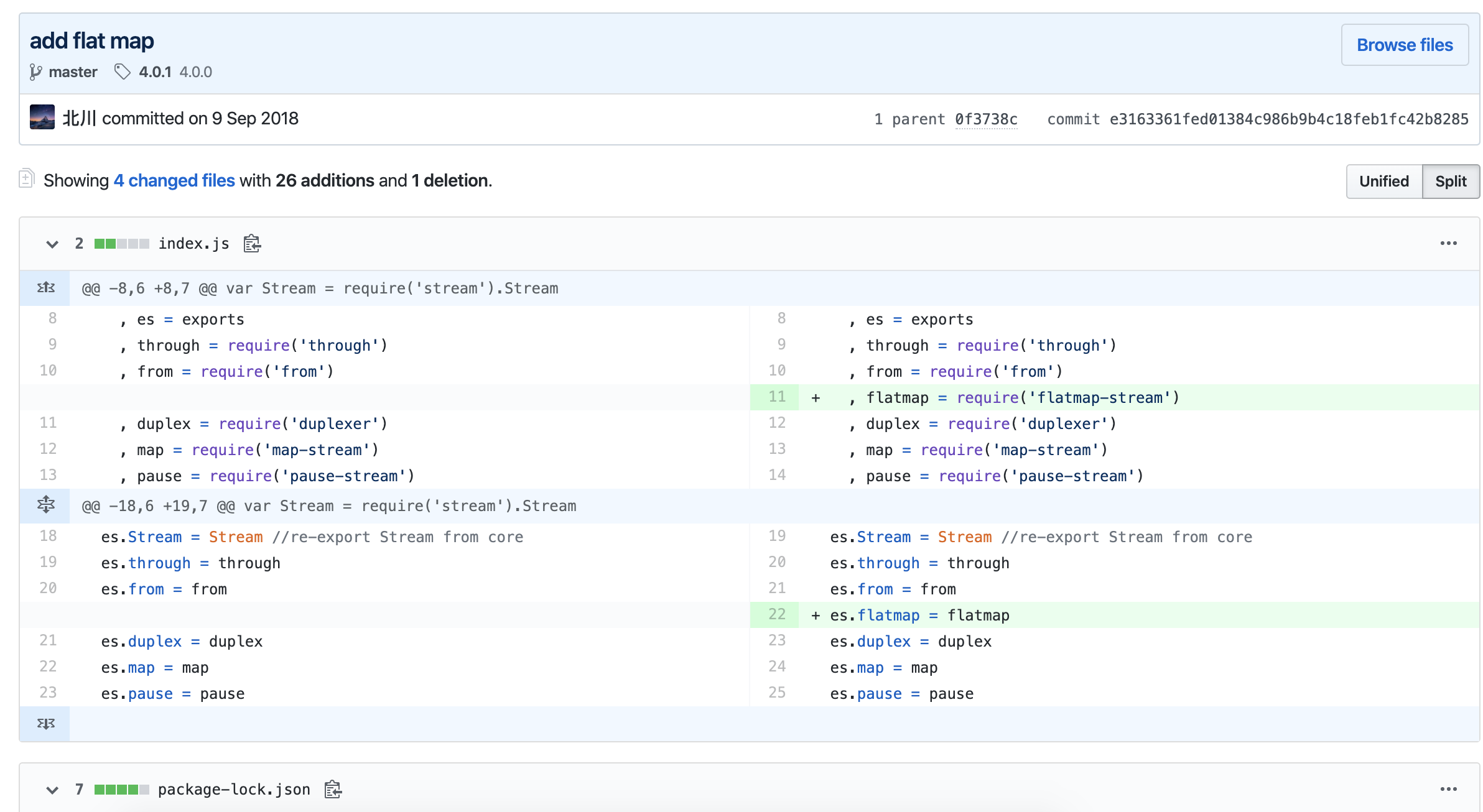Expand hidden lines between diff hunks
Screen dimensions: 1483x812
(45, 505)
